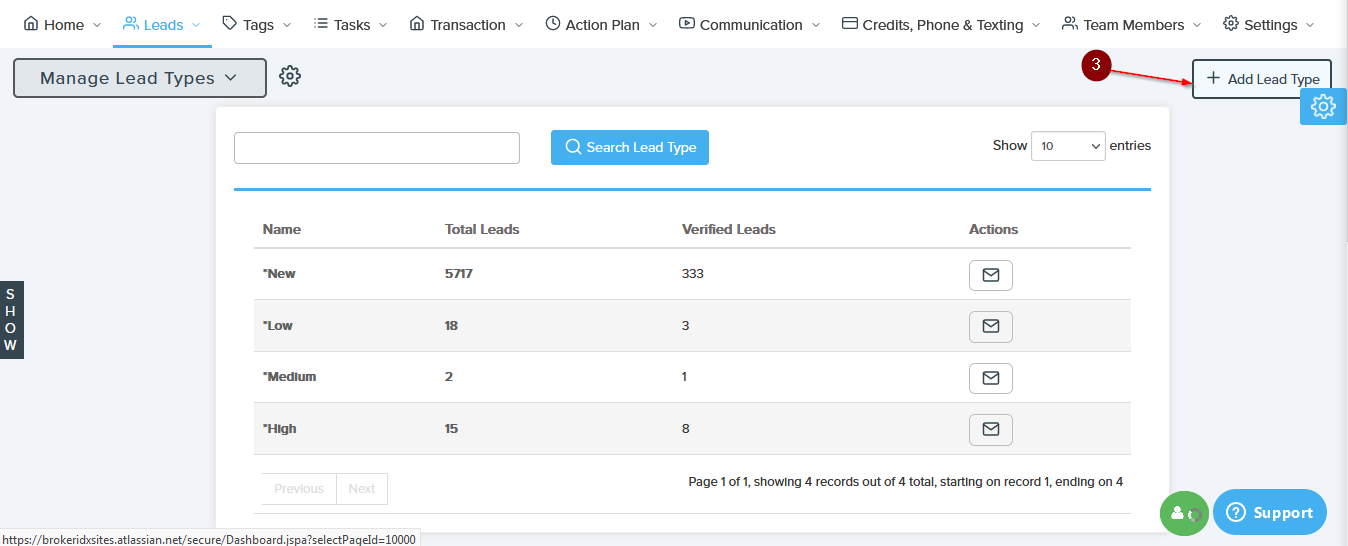Open gear settings beside Manage Lead Types
Screen dimensions: 1348x546
[290, 76]
